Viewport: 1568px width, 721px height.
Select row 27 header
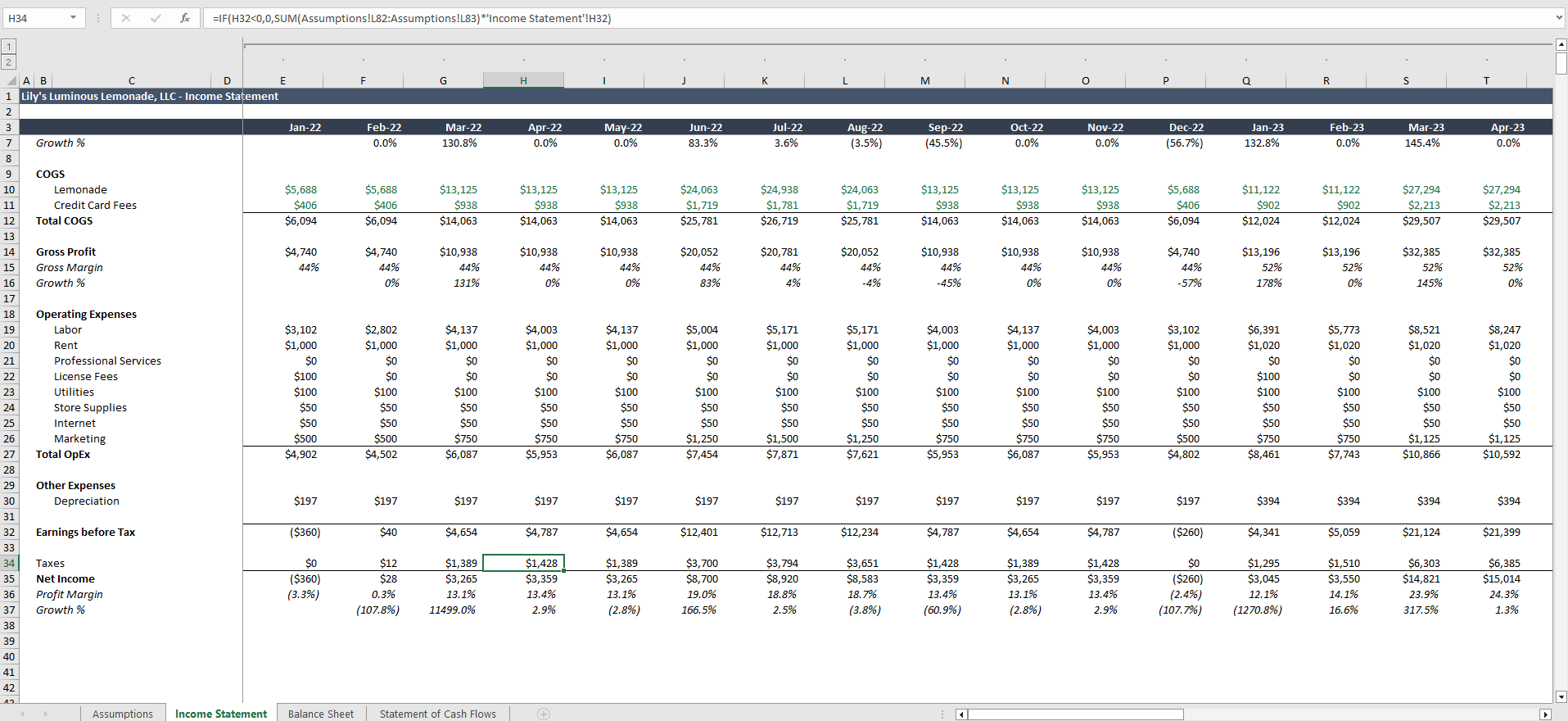(x=9, y=454)
